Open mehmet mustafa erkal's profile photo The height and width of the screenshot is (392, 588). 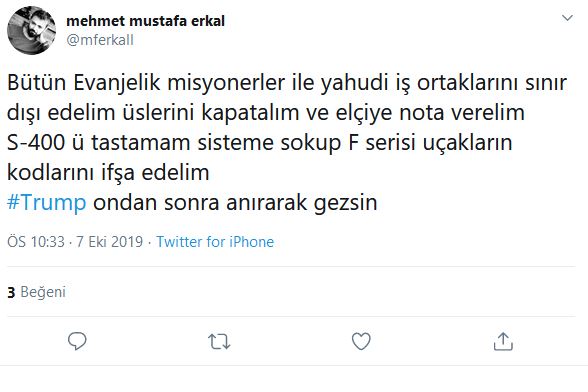click(32, 30)
